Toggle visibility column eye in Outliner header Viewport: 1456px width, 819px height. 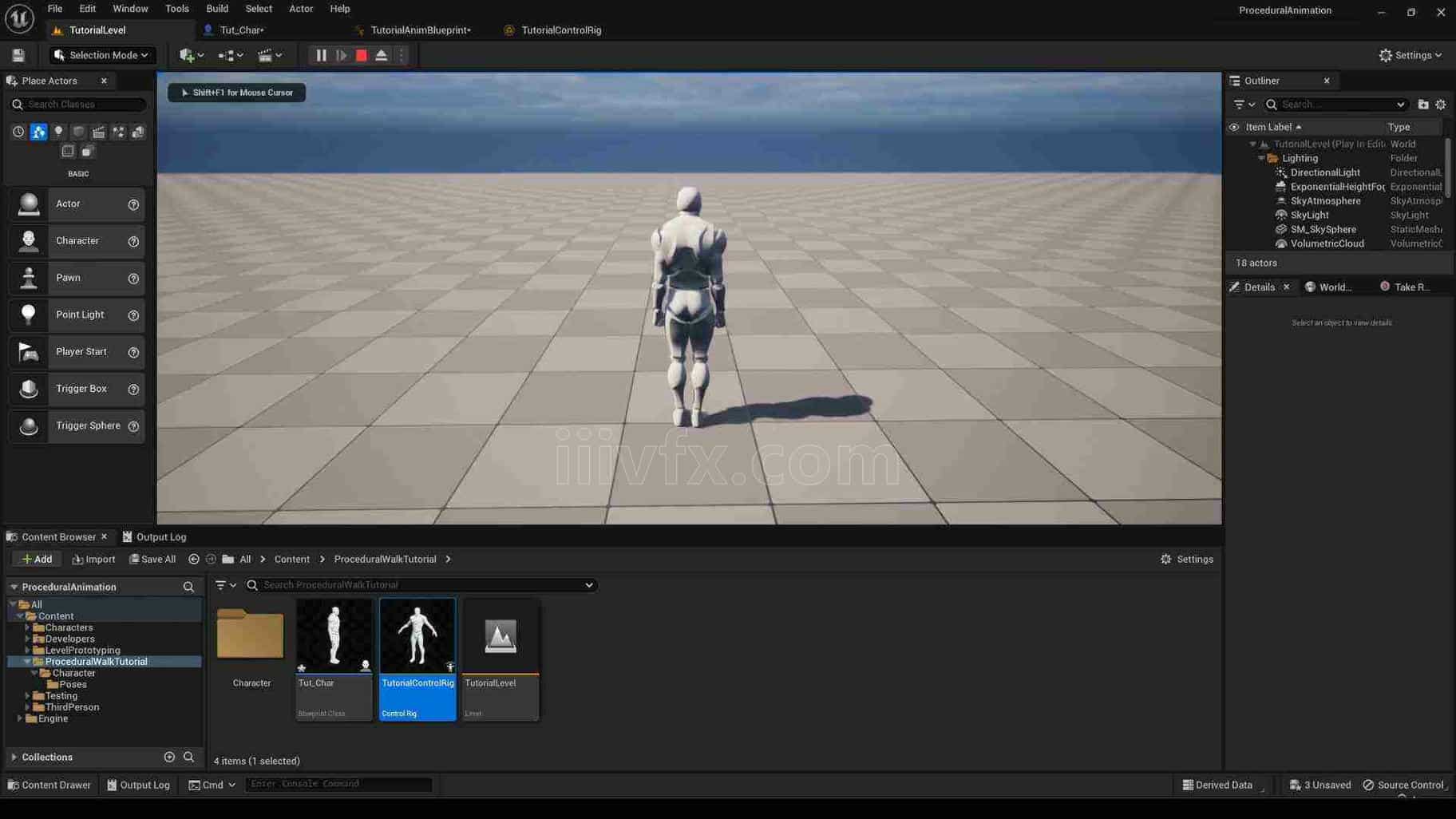[1234, 127]
